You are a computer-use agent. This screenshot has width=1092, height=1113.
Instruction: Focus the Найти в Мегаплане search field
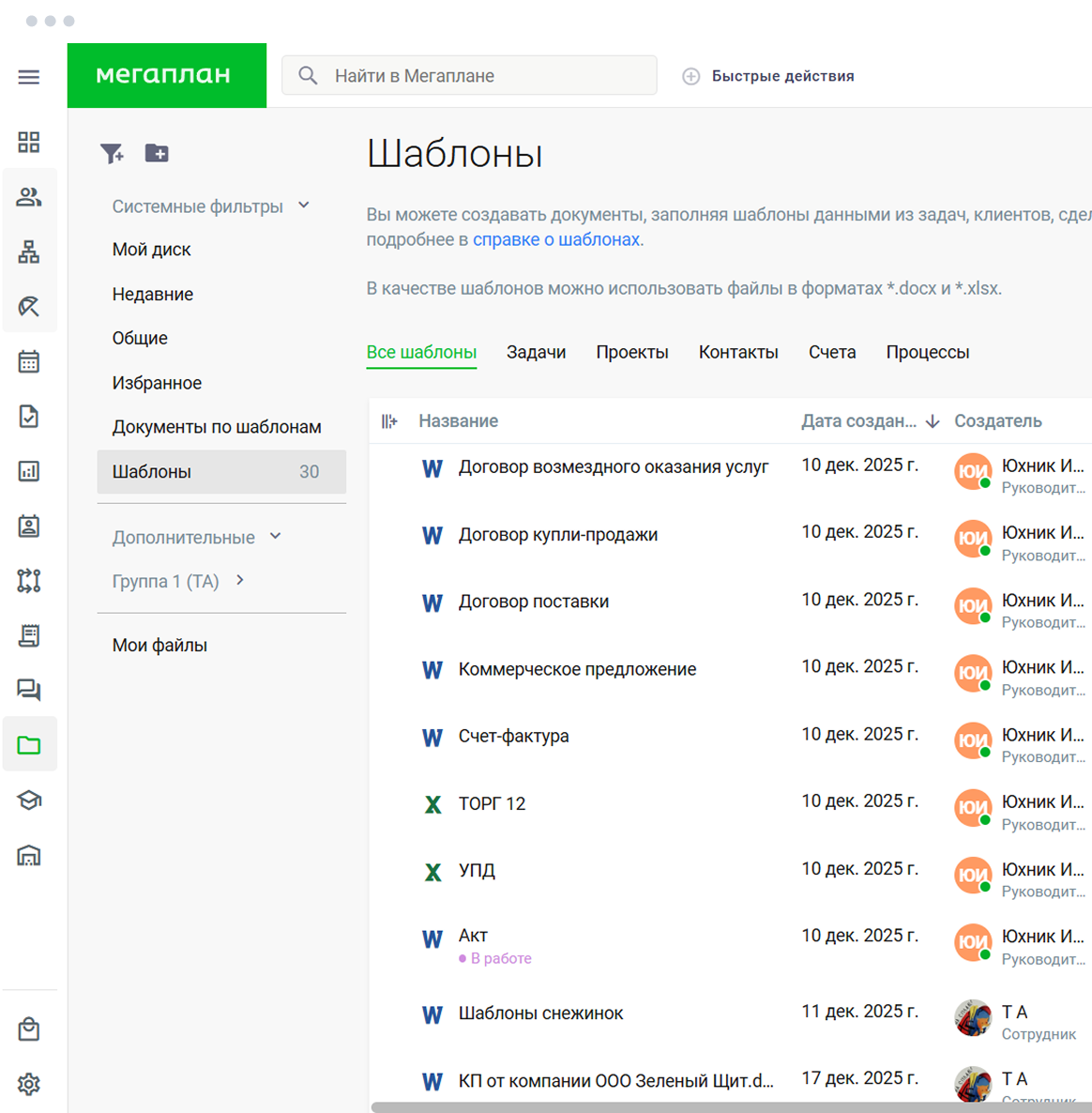pos(469,75)
